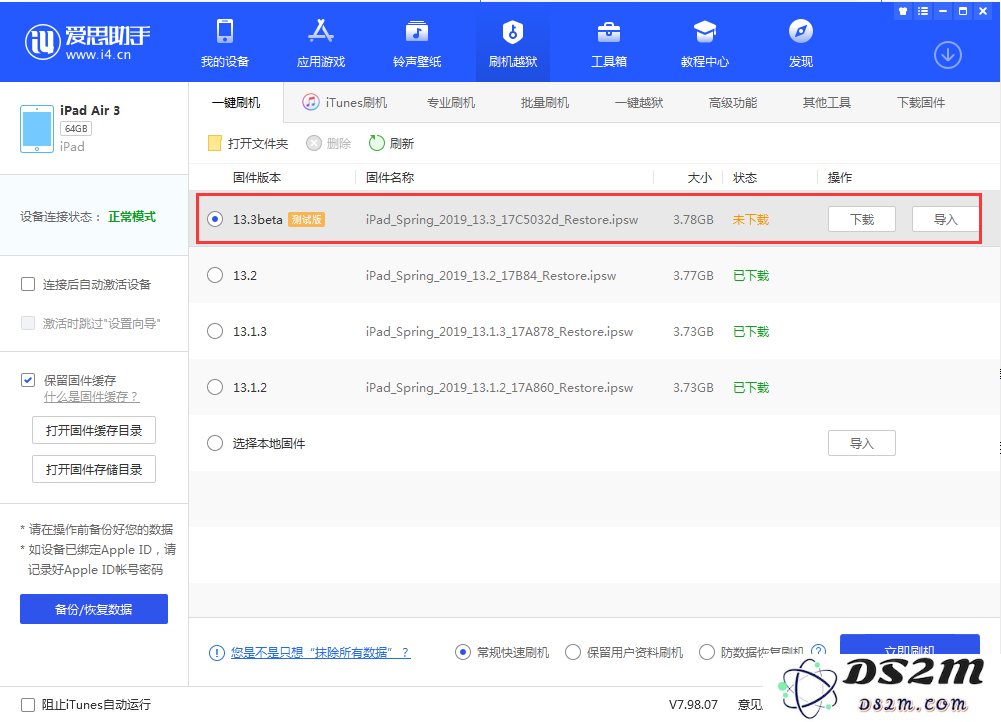
Task: Click 正常模式 connection status
Action: [132, 216]
